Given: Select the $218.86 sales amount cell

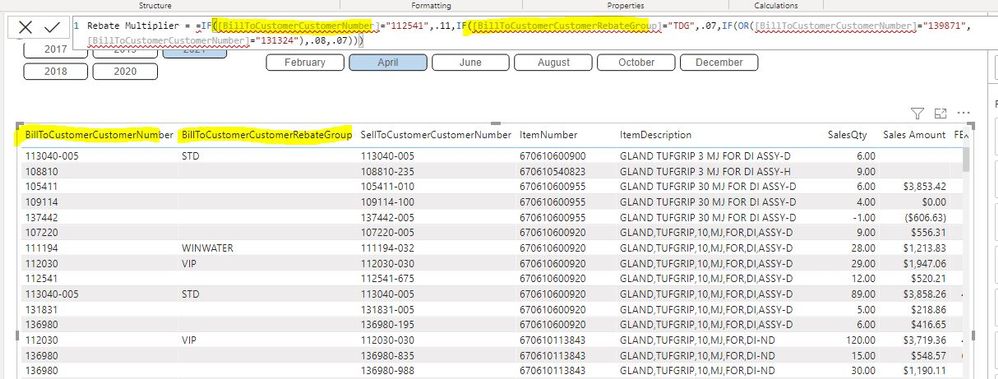Looking at the screenshot, I should [928, 310].
